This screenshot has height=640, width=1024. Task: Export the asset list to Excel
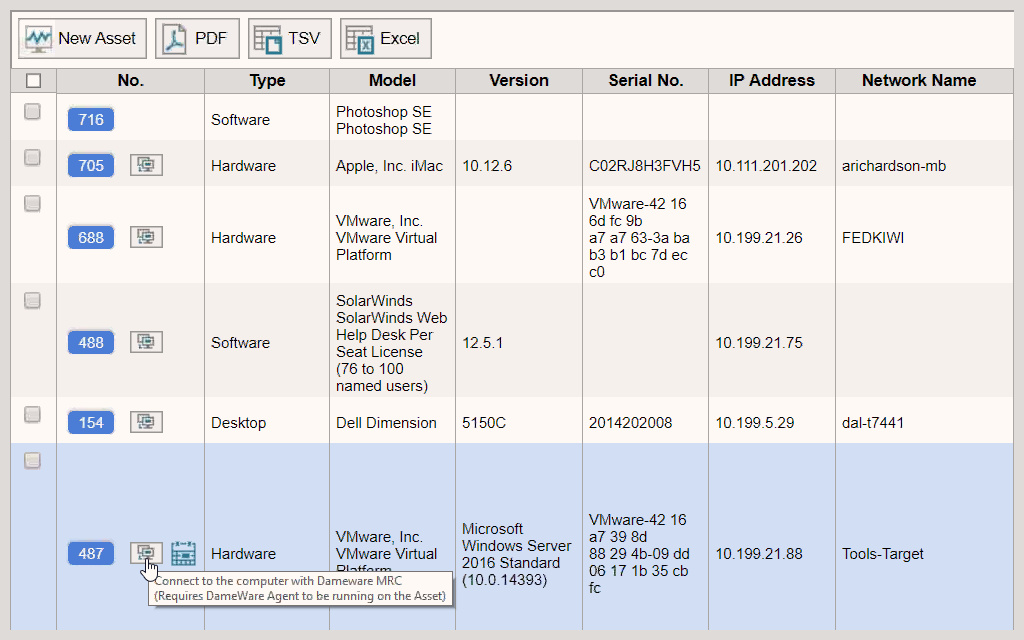[386, 39]
